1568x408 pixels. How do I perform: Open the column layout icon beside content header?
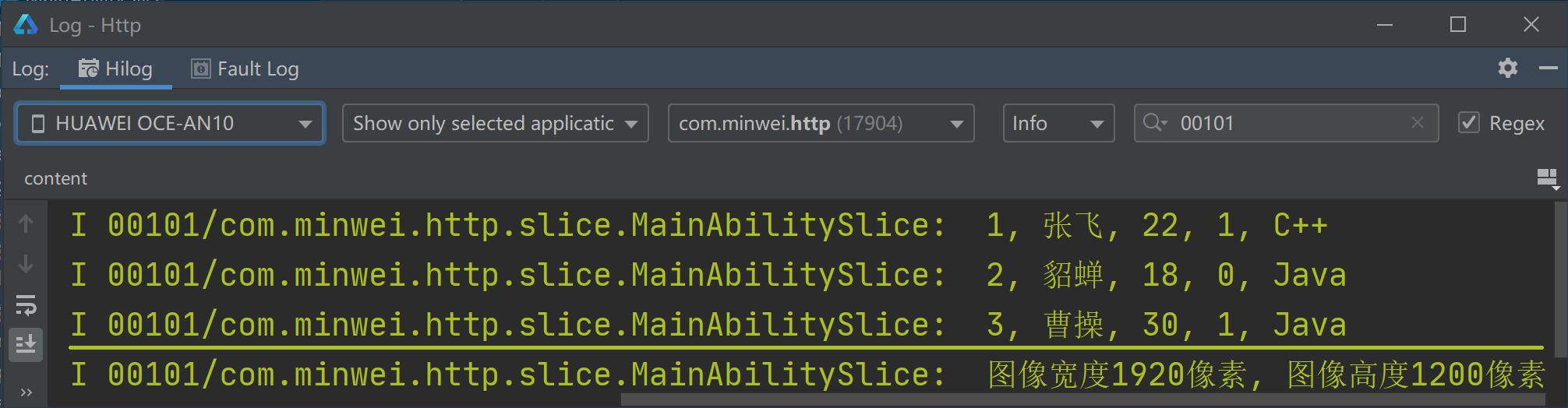[1548, 179]
